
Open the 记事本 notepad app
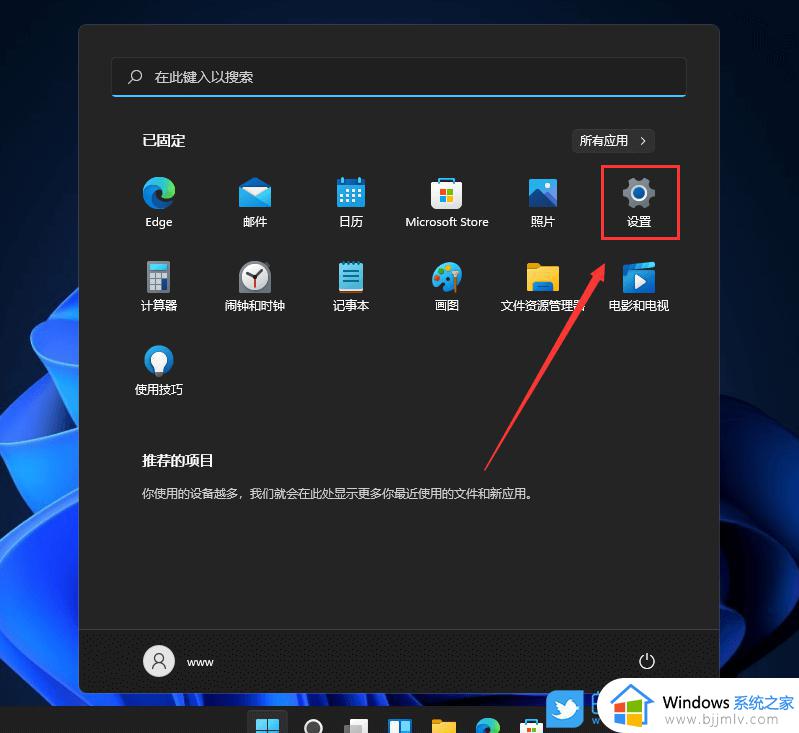click(351, 286)
